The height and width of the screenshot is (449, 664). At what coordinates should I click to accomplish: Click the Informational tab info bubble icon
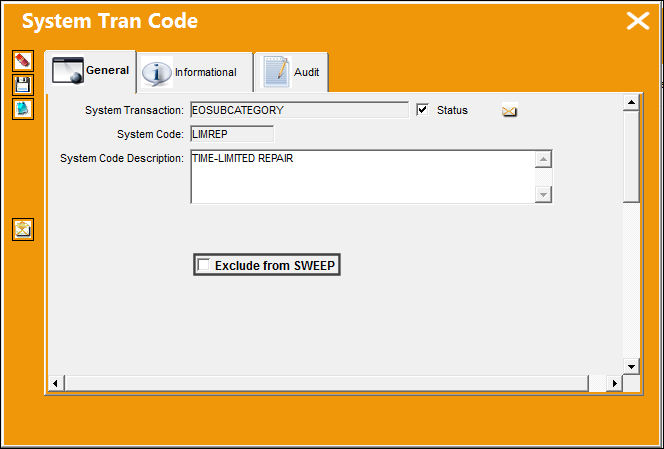(x=157, y=72)
